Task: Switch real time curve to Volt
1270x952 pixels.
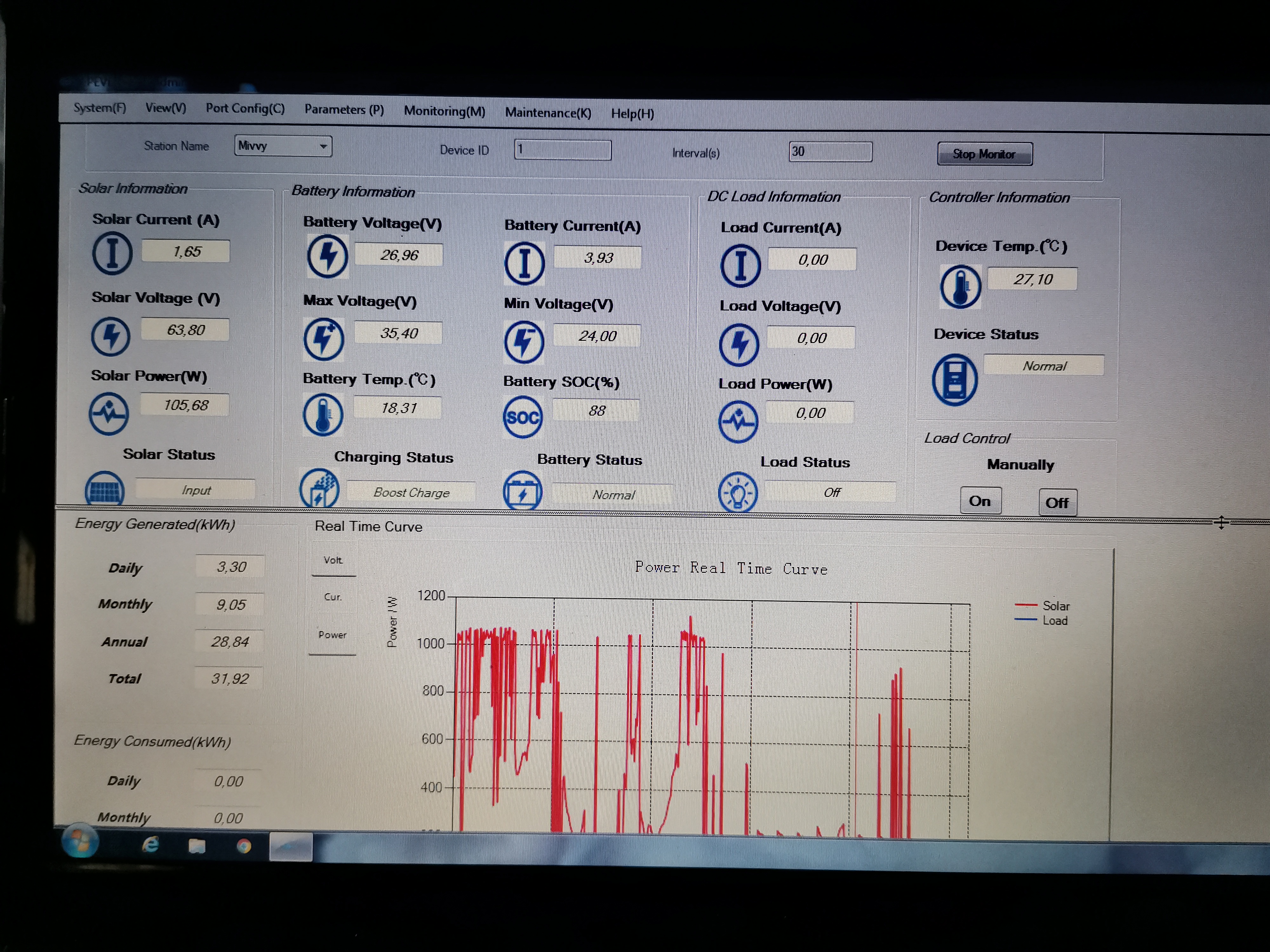Action: (333, 561)
